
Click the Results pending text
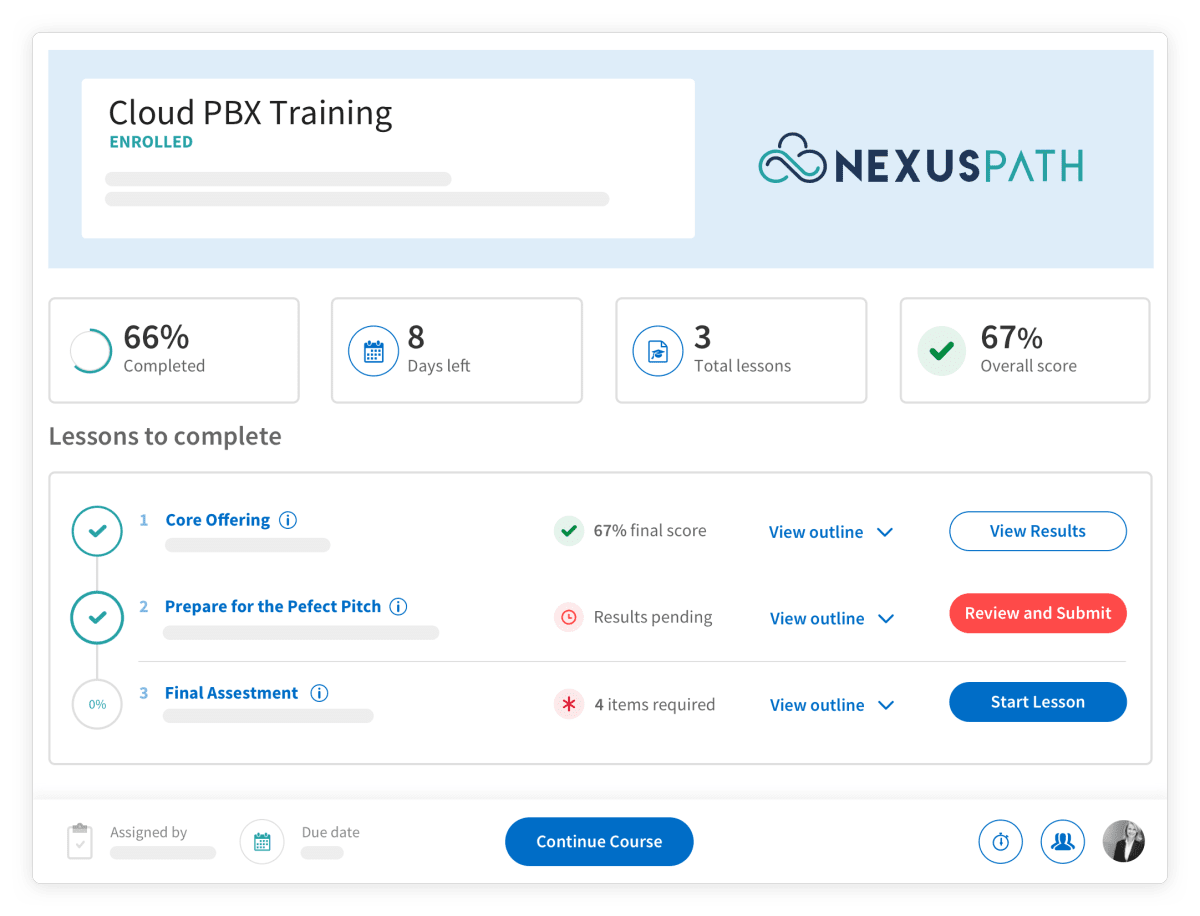653,617
